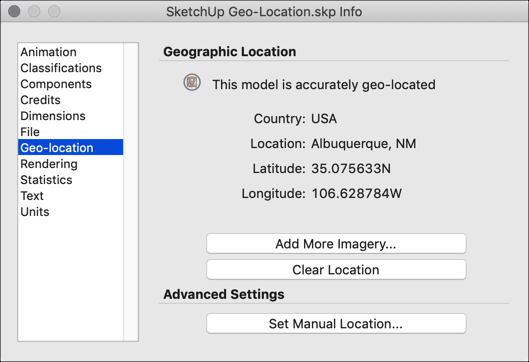Open the Statistics category

(71, 179)
